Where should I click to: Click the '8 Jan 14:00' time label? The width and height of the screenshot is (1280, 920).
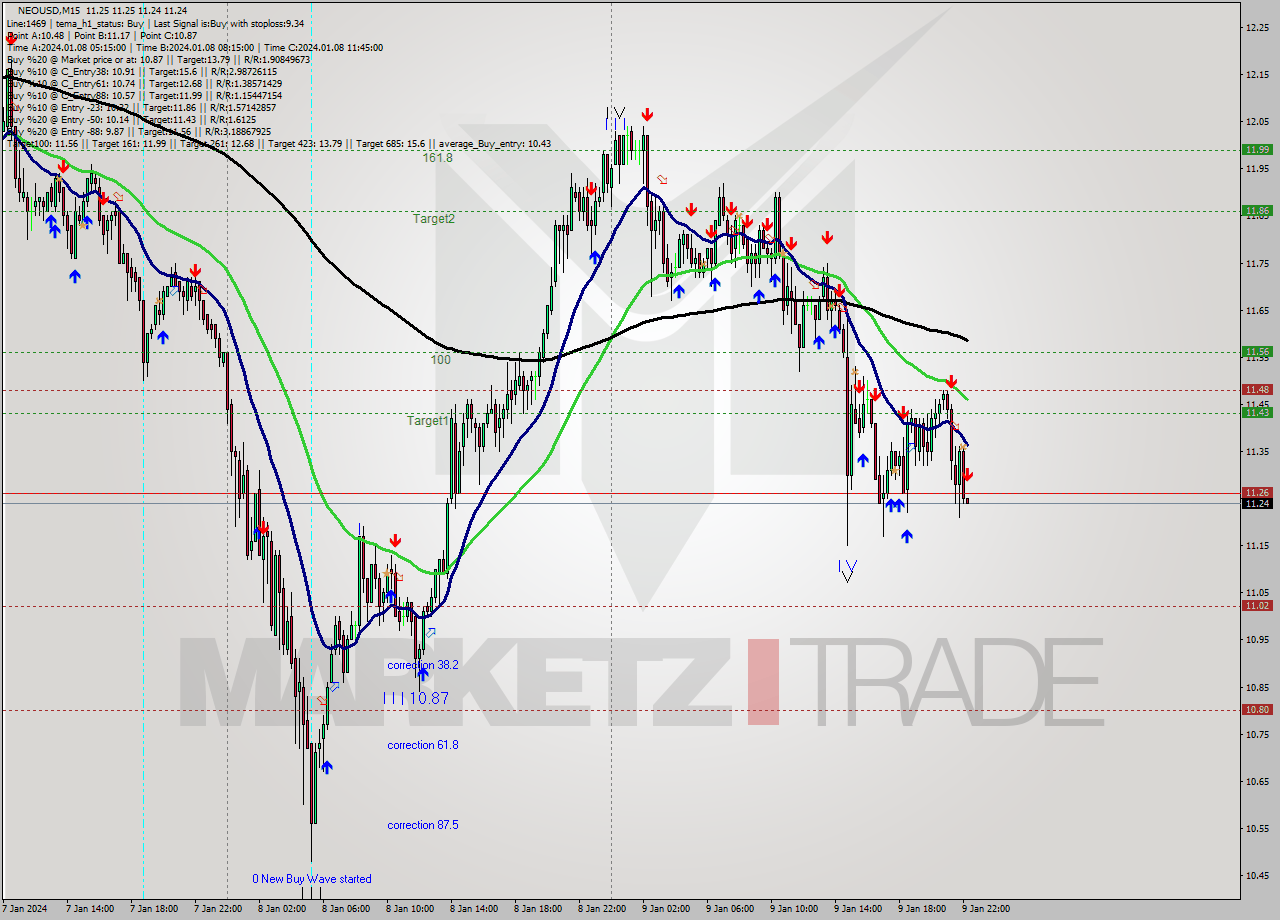click(475, 909)
